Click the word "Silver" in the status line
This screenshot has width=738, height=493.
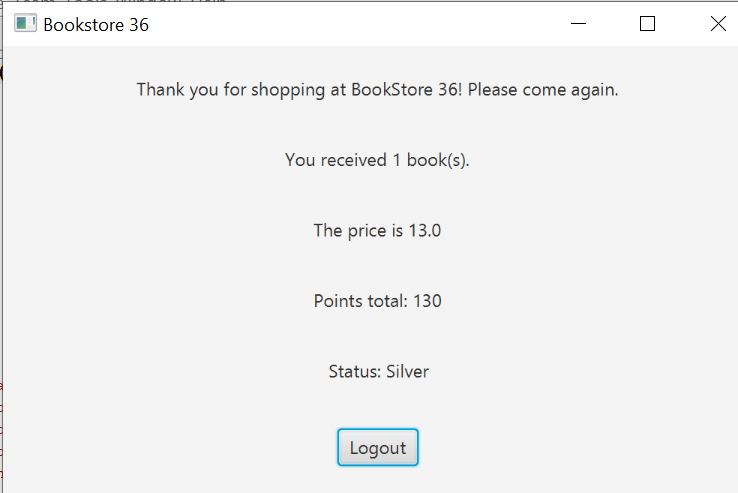pos(407,372)
